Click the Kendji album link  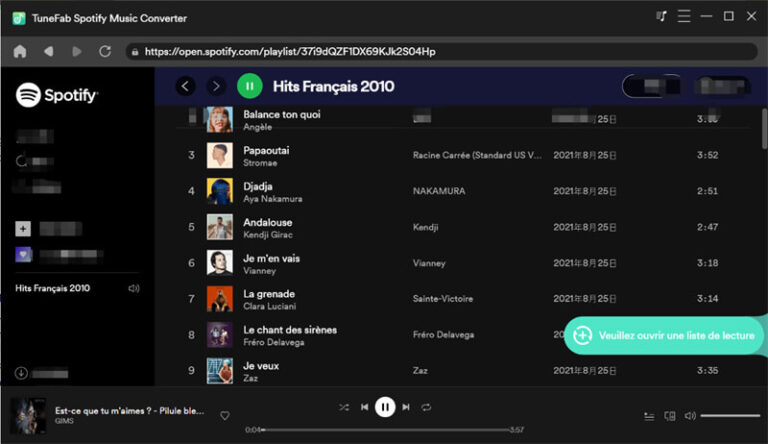pos(425,227)
